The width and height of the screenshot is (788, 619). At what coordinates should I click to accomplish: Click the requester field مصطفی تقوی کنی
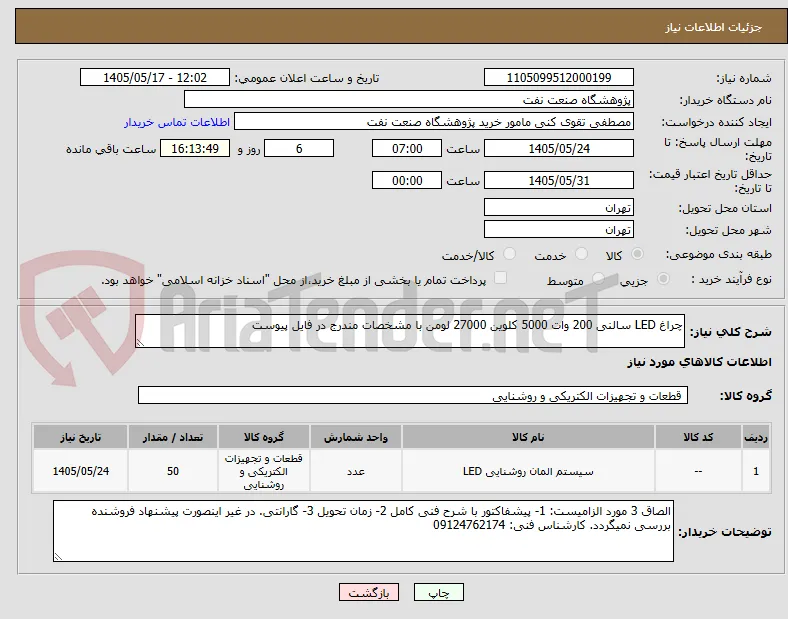coord(434,122)
